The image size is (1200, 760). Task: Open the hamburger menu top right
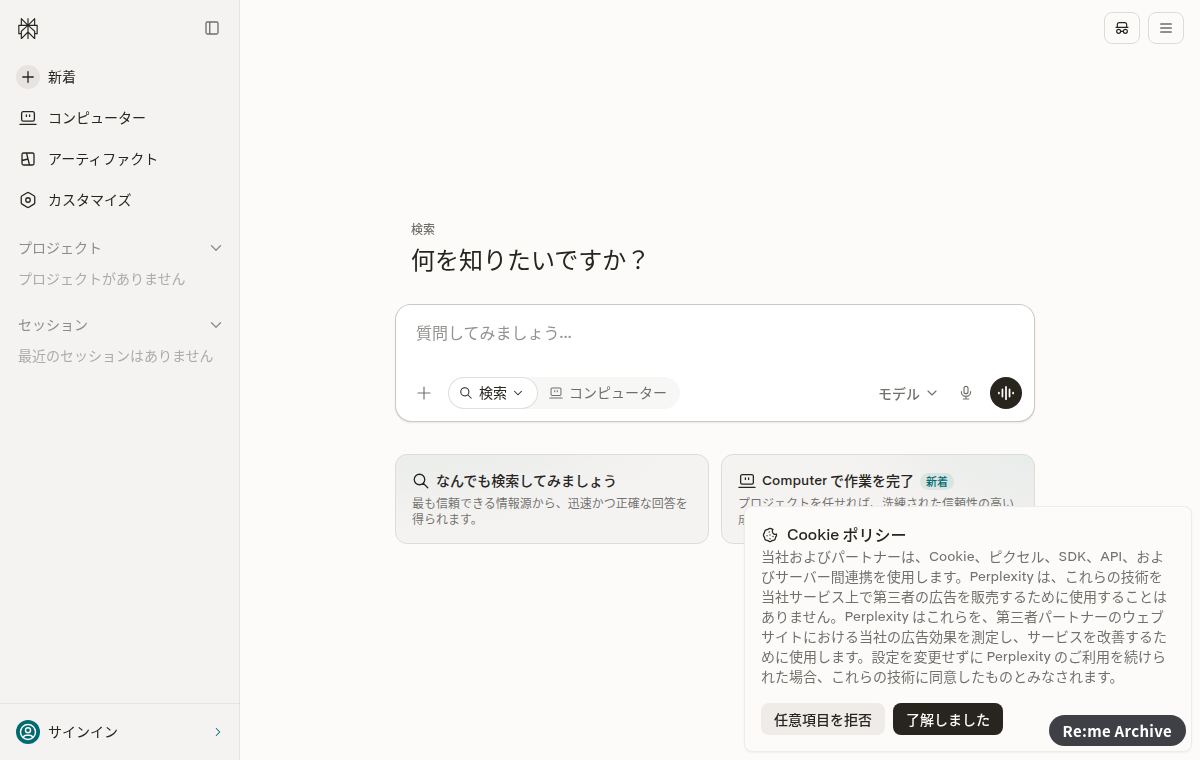(1166, 28)
